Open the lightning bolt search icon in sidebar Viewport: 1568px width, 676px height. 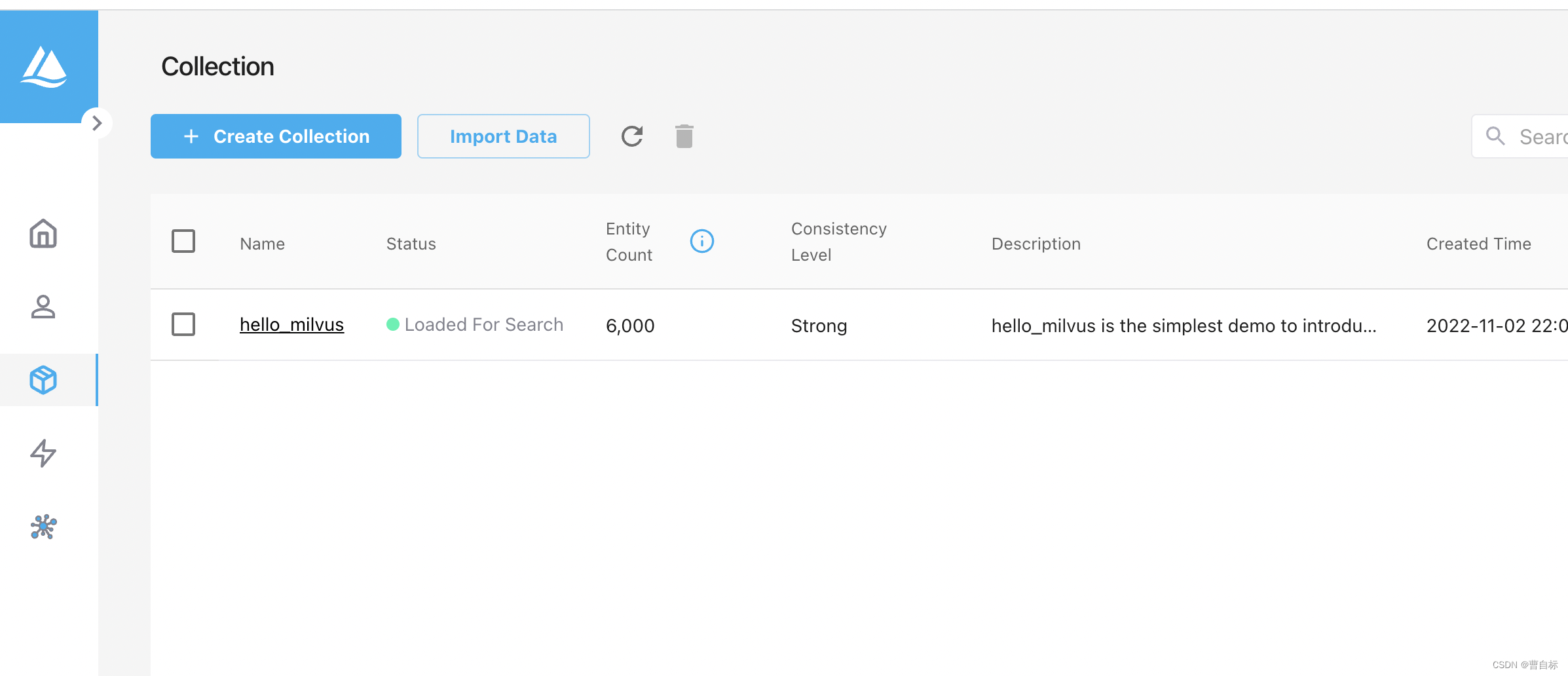pyautogui.click(x=43, y=453)
